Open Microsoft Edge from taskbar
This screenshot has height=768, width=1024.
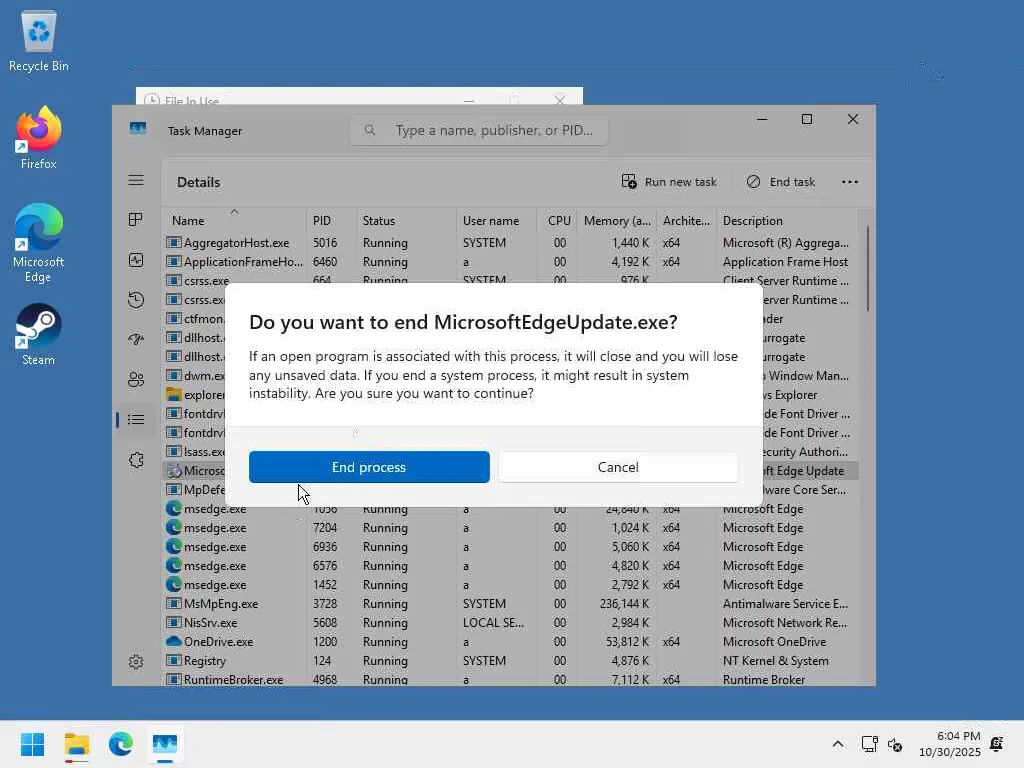(121, 744)
